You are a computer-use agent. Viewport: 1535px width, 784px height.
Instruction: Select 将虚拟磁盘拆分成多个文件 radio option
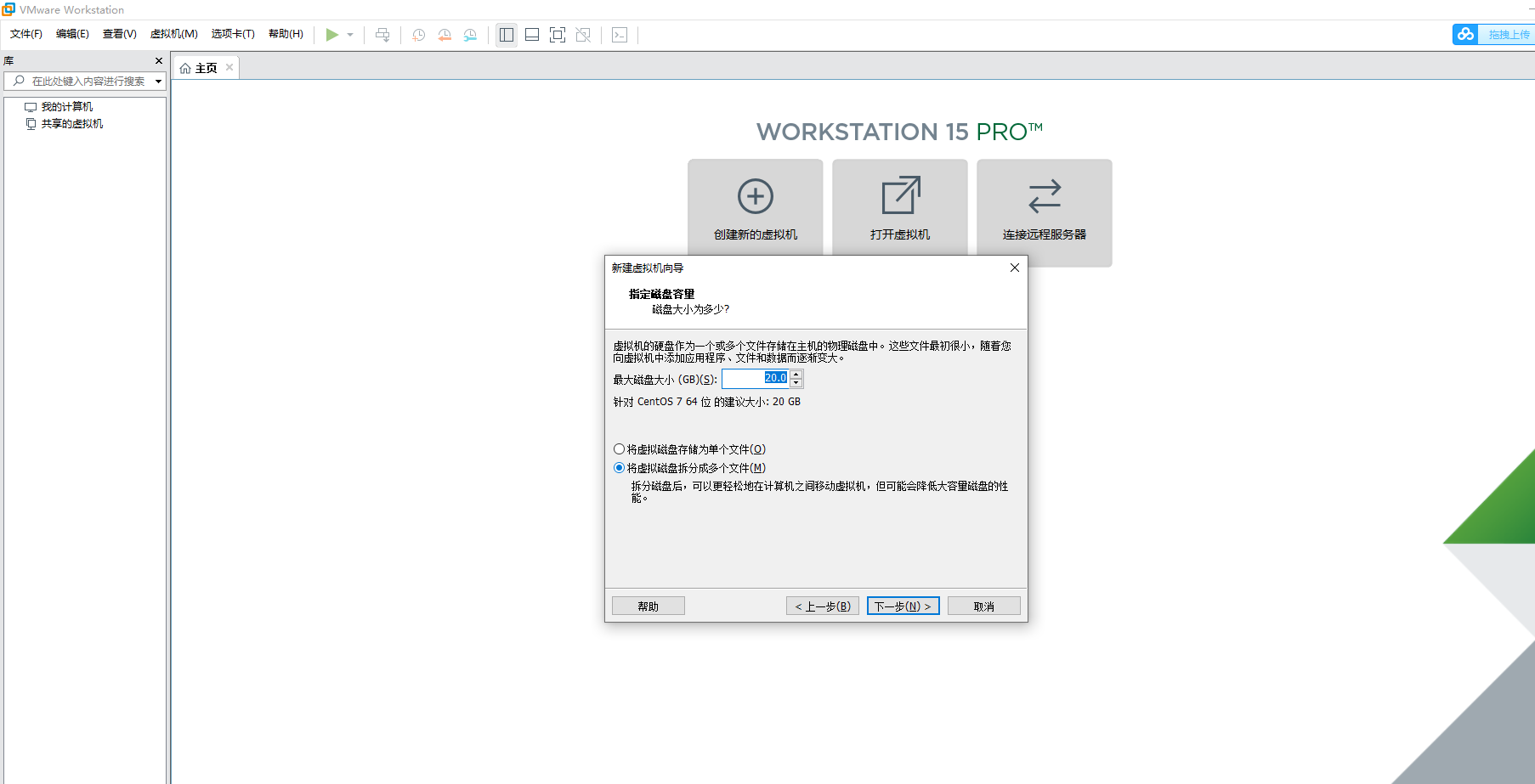tap(619, 467)
